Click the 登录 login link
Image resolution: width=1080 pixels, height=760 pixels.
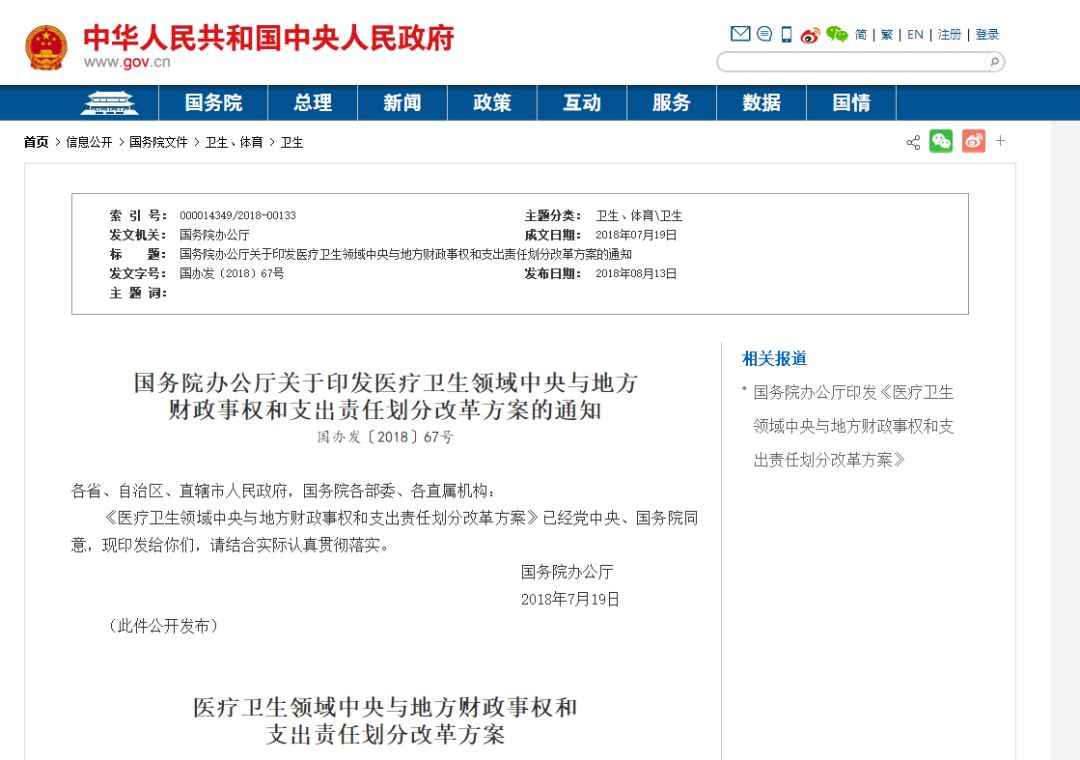[x=986, y=33]
